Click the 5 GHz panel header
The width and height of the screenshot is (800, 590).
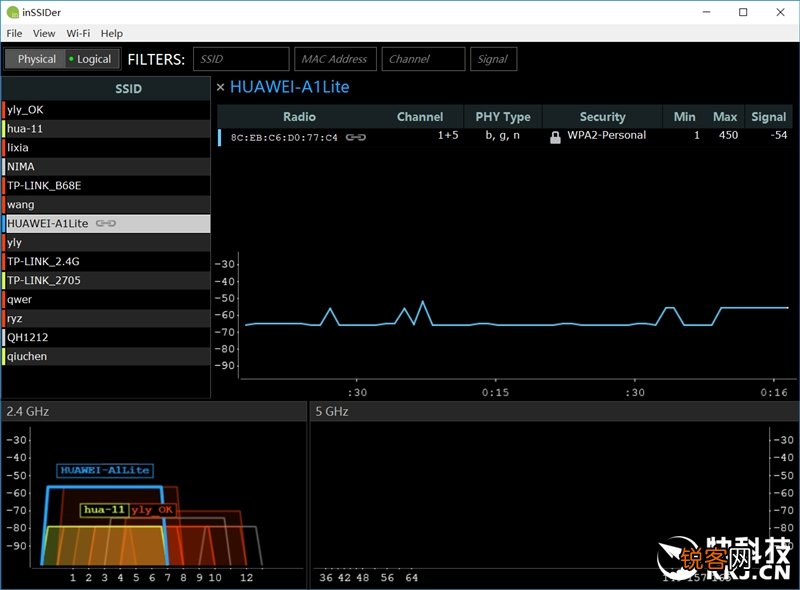click(555, 411)
